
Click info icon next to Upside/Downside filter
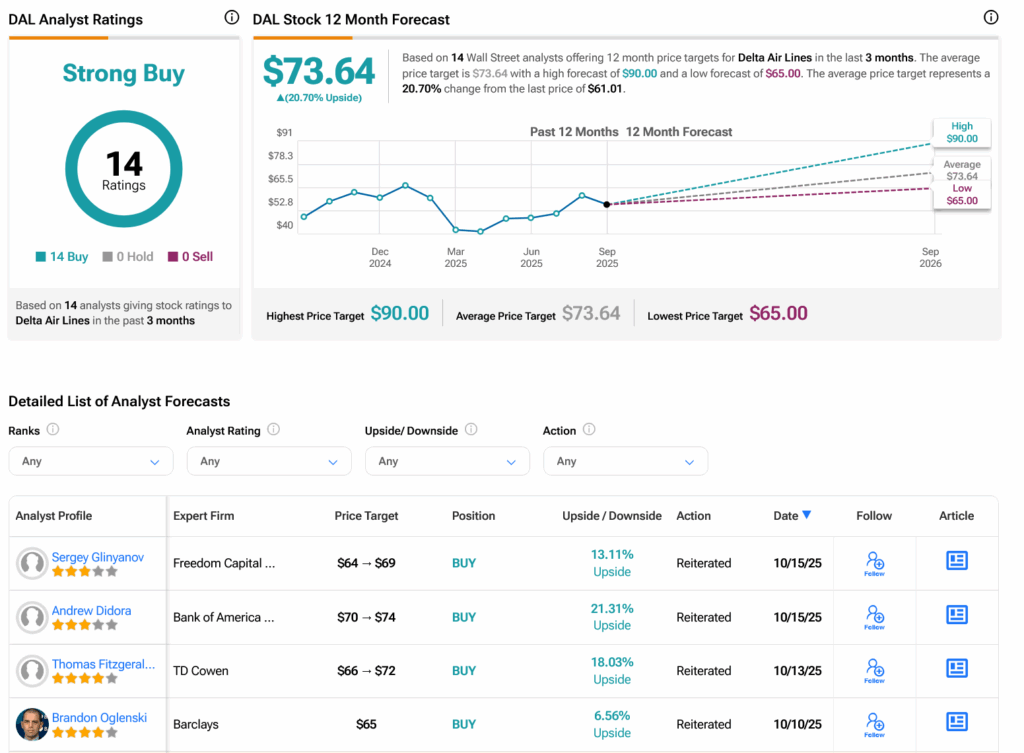471,430
